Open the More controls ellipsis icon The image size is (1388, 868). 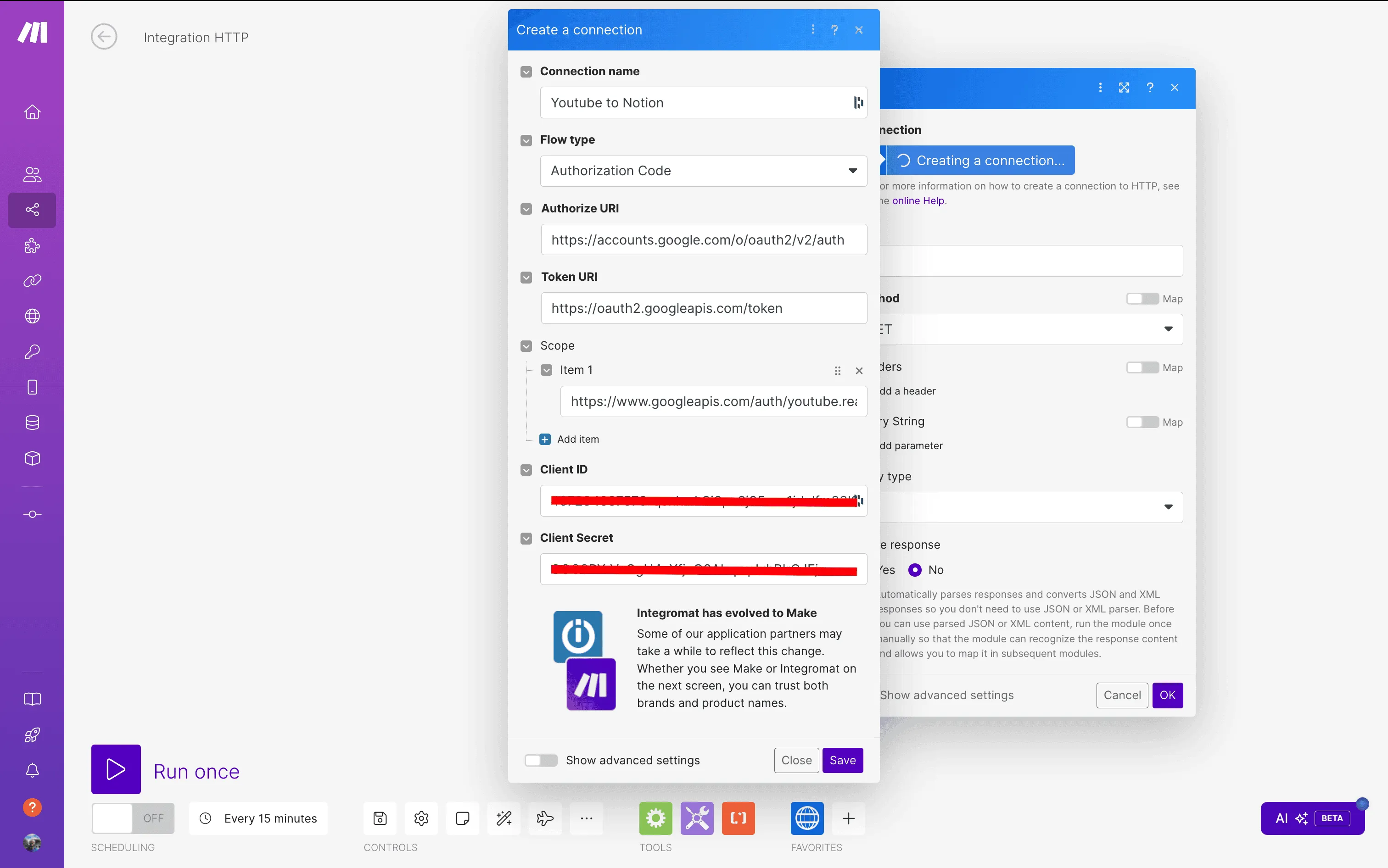point(586,818)
